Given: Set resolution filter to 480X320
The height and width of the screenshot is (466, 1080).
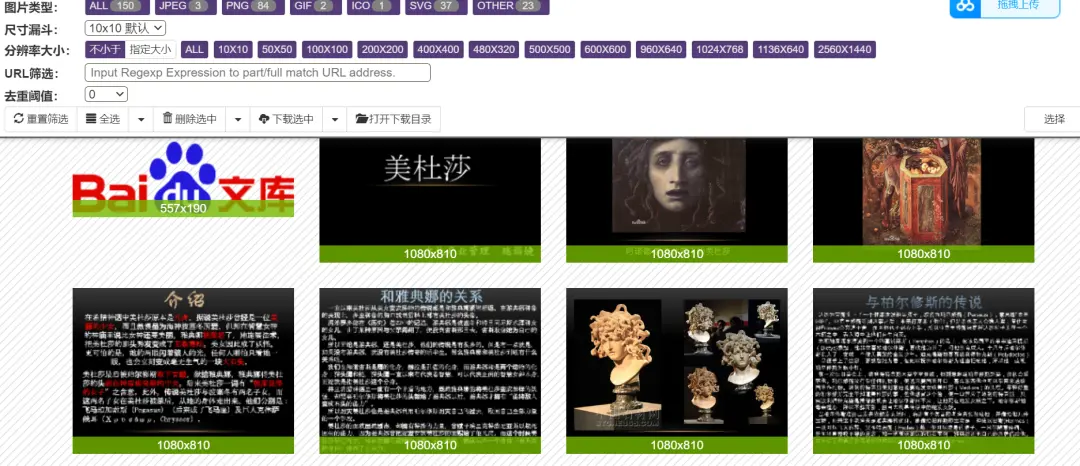Looking at the screenshot, I should 494,50.
